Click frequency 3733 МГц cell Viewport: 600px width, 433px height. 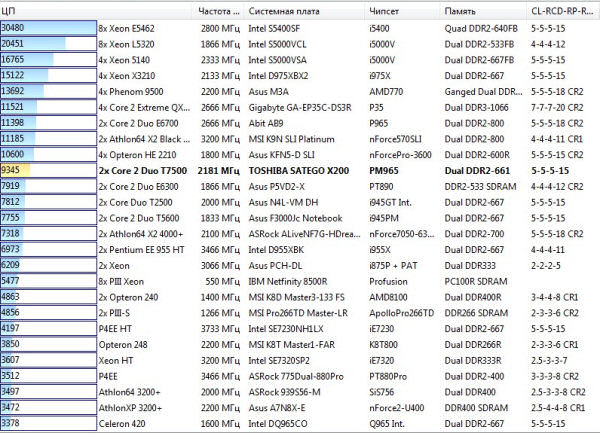pos(220,329)
